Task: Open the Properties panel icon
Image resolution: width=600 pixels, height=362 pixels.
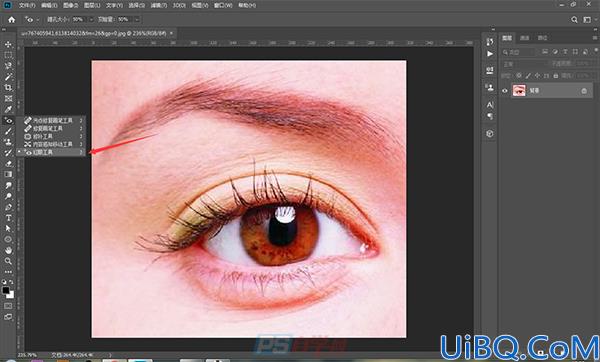Action: coord(490,70)
